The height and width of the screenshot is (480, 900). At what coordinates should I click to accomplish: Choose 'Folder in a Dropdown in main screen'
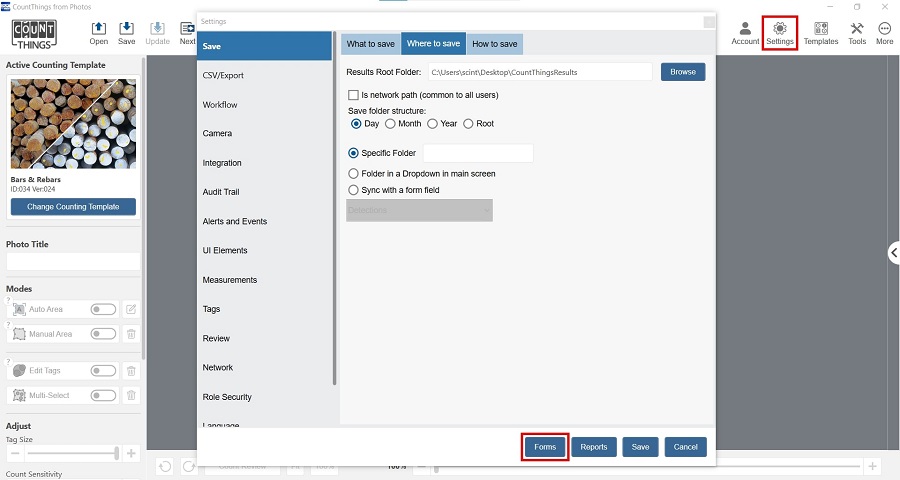click(353, 174)
